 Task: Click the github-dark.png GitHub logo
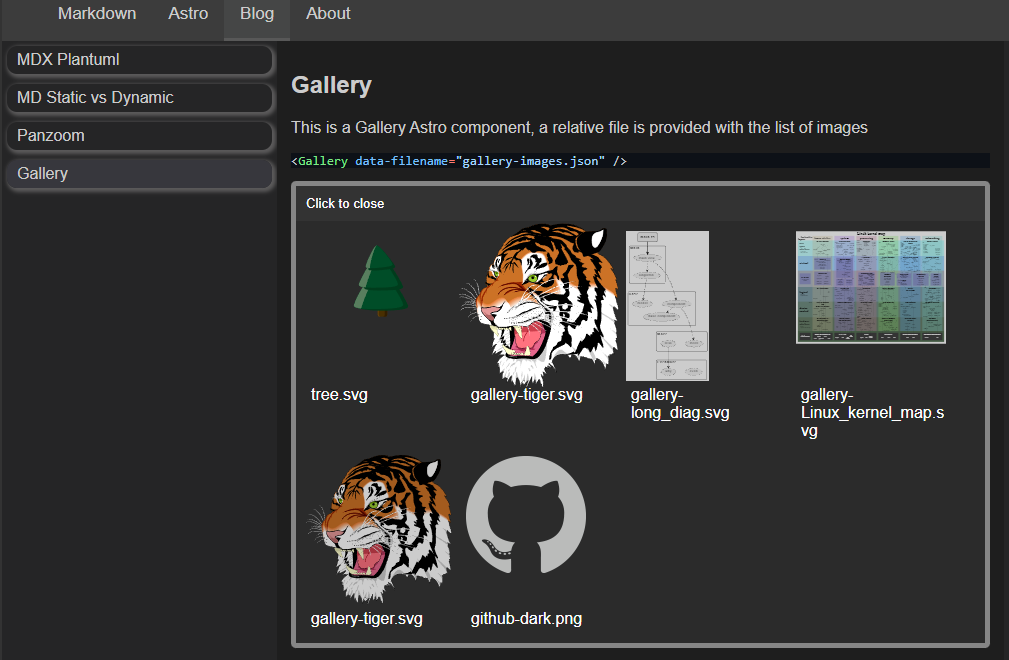point(525,515)
